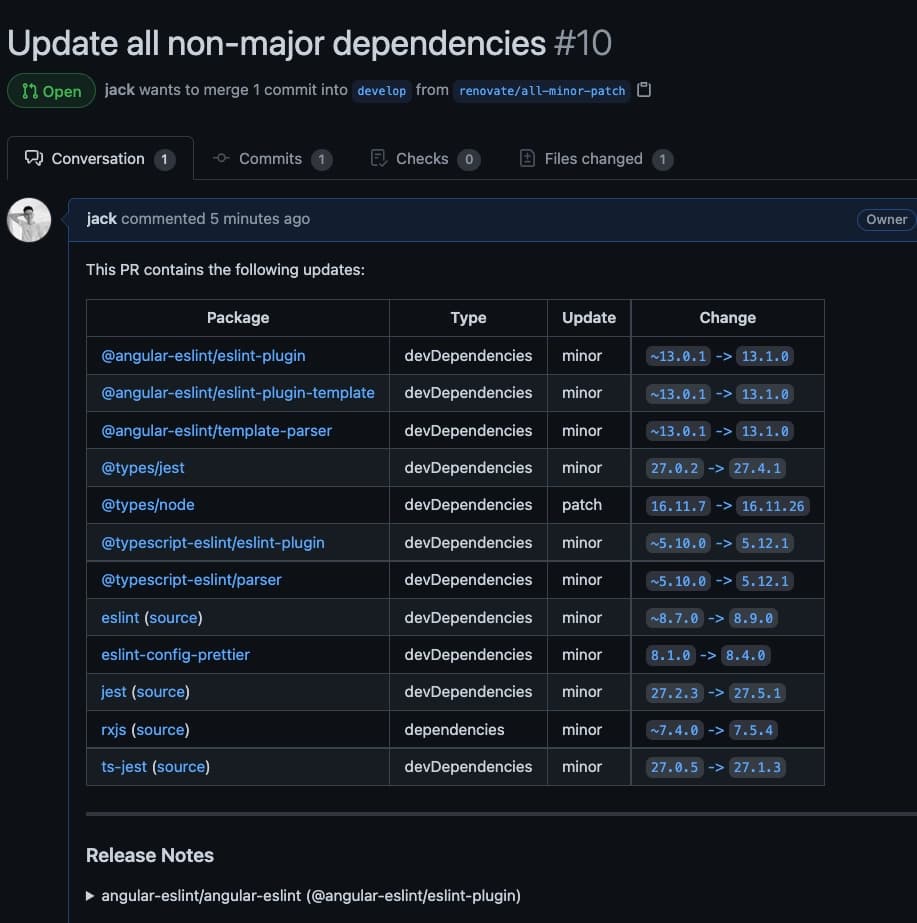This screenshot has height=923, width=917.
Task: Open @angular-eslint/eslint-plugin package link
Action: (203, 356)
